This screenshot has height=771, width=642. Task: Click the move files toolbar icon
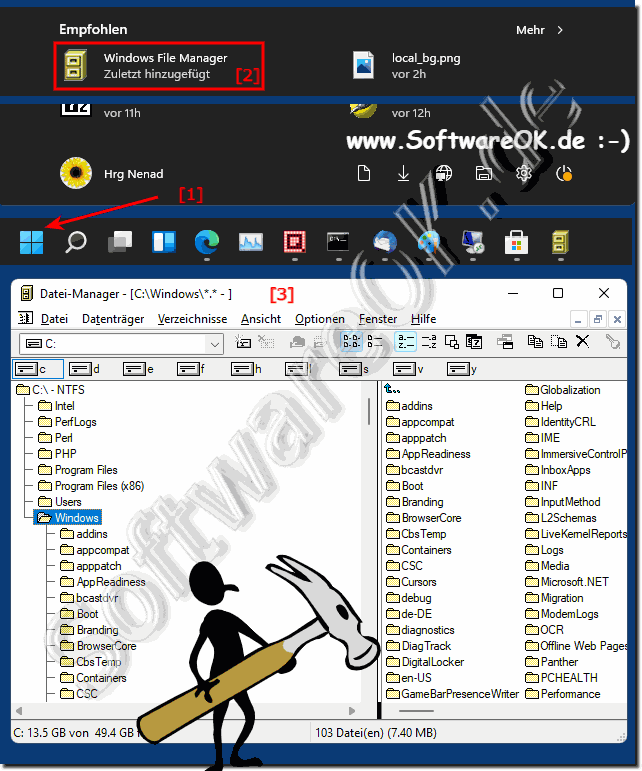(x=559, y=342)
